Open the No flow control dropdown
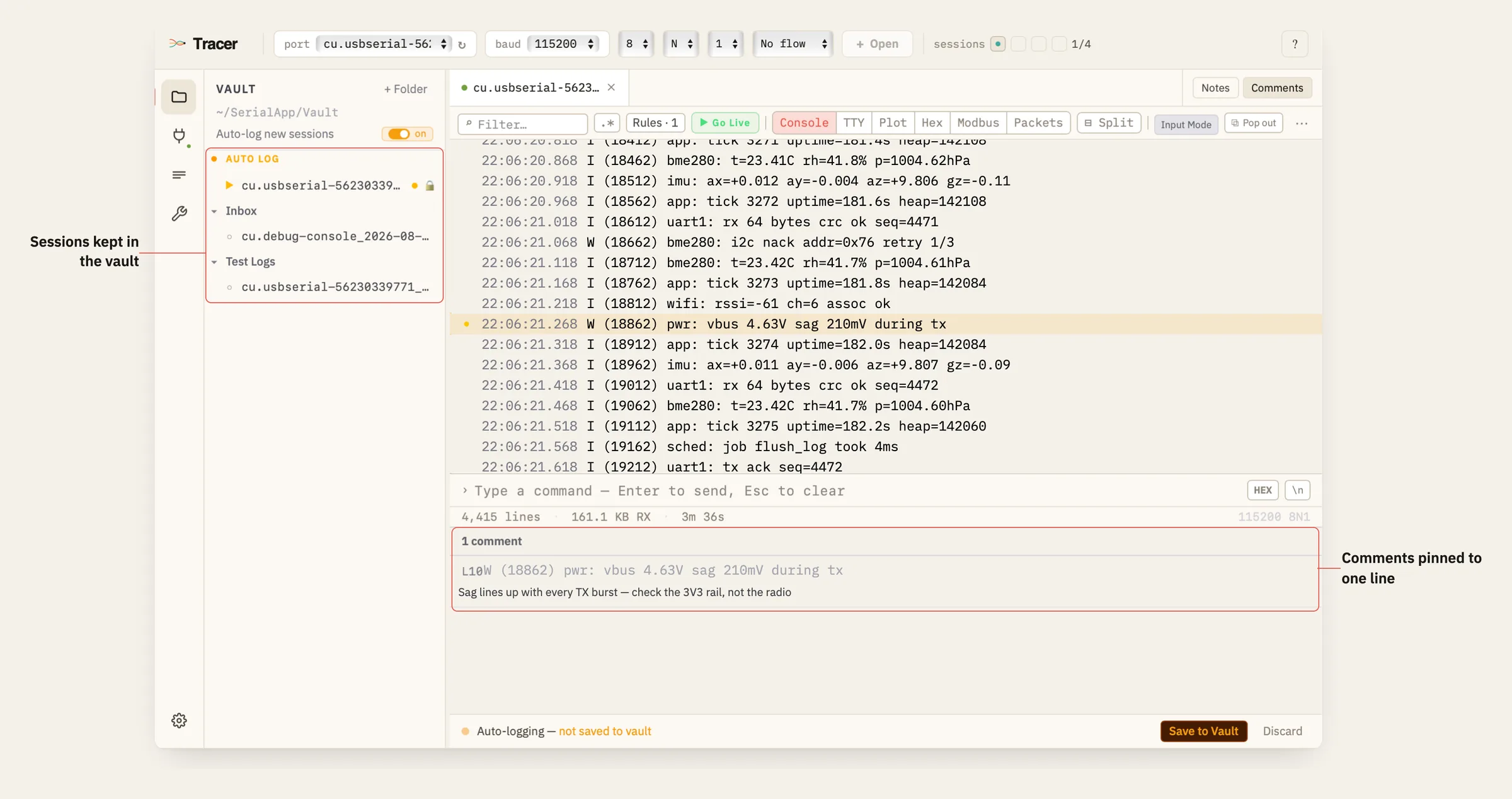1512x799 pixels. point(793,44)
